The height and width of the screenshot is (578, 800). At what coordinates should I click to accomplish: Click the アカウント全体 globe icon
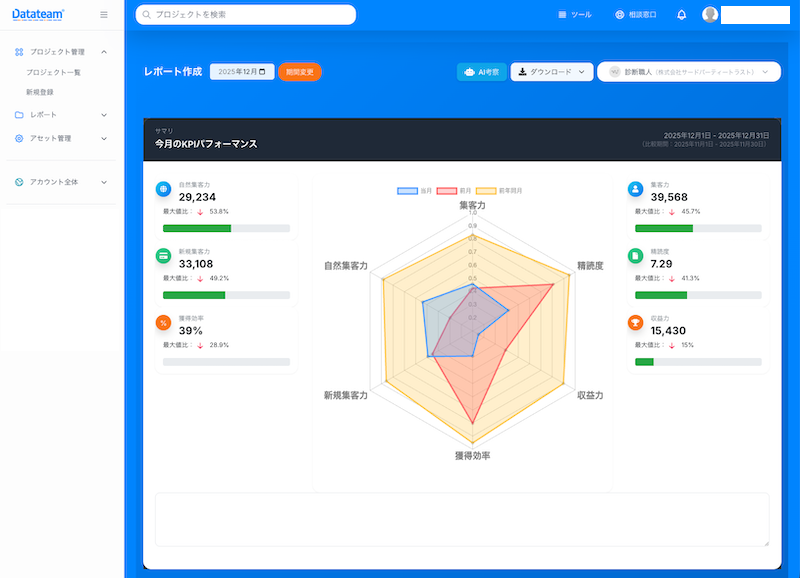19,182
